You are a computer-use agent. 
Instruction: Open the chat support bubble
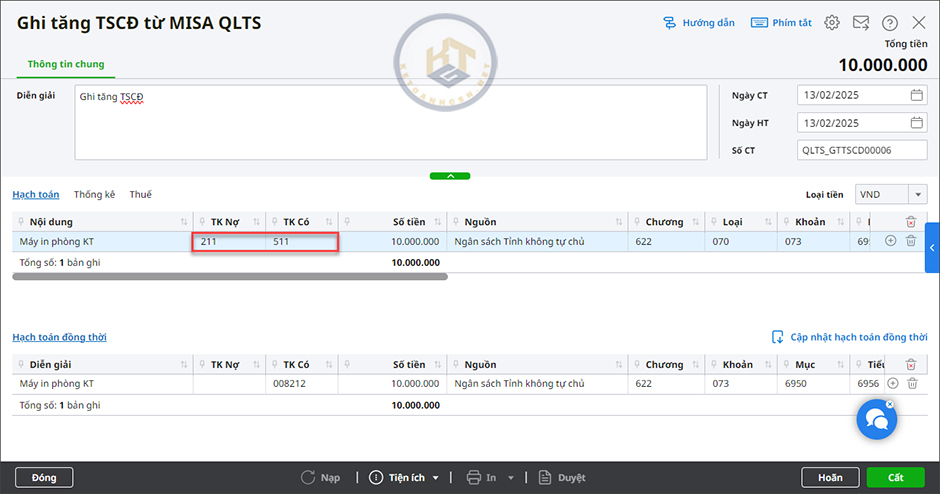coord(876,420)
